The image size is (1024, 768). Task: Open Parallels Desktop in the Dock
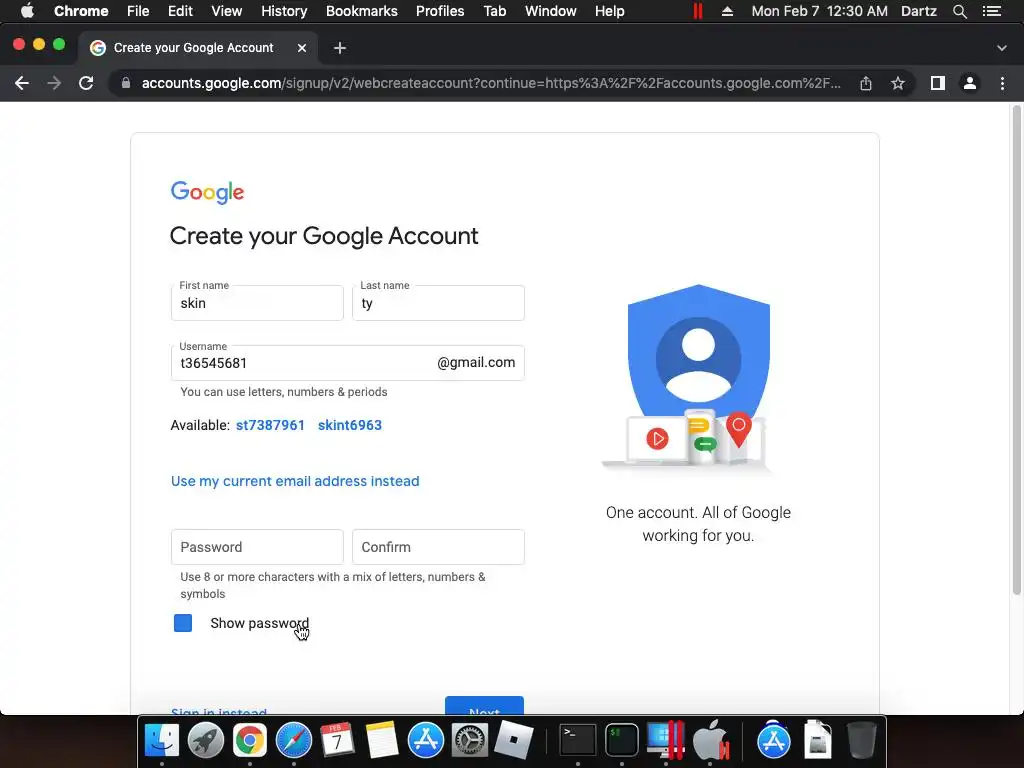[x=665, y=741]
